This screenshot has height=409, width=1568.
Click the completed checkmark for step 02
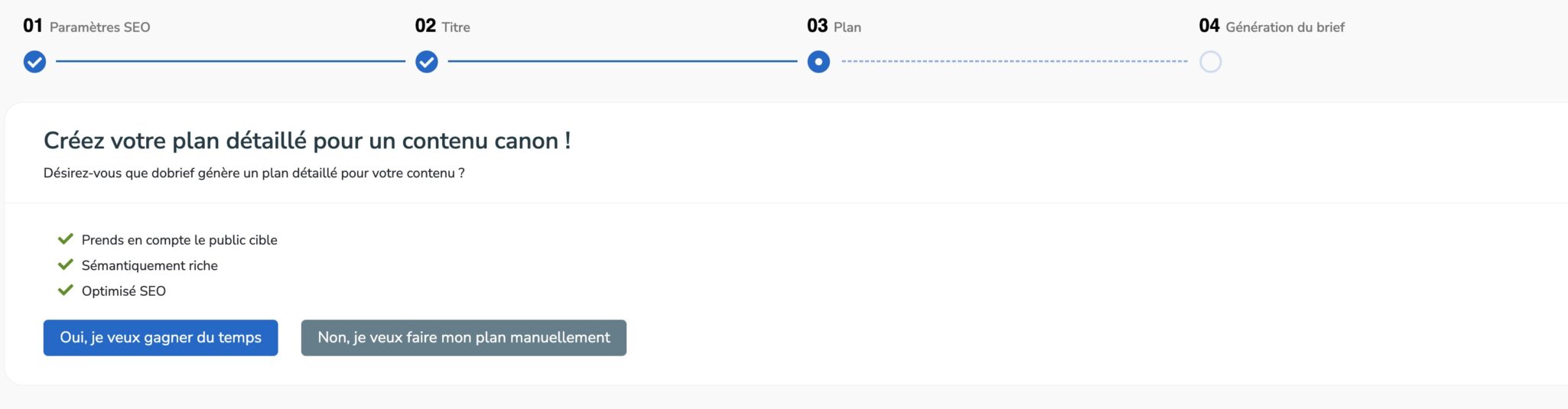click(x=427, y=62)
